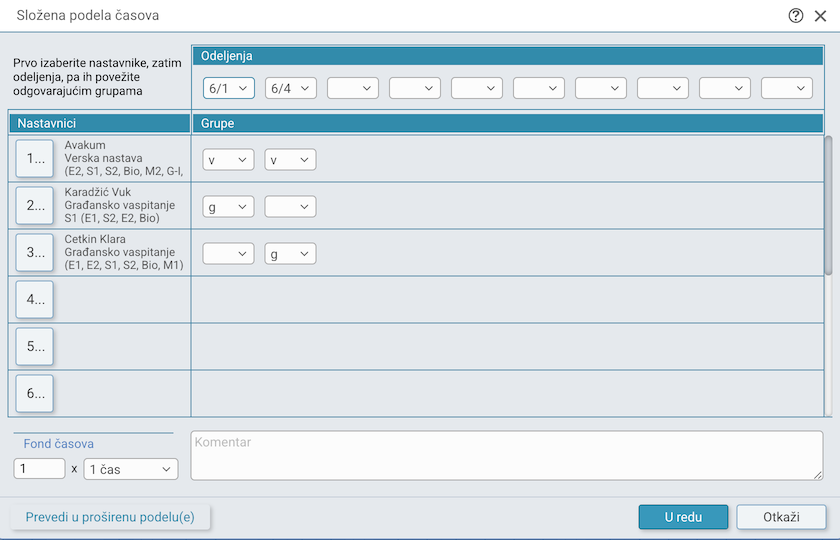840x540 pixels.
Task: Open the fourth empty Odeljenja dropdown
Action: pos(415,88)
